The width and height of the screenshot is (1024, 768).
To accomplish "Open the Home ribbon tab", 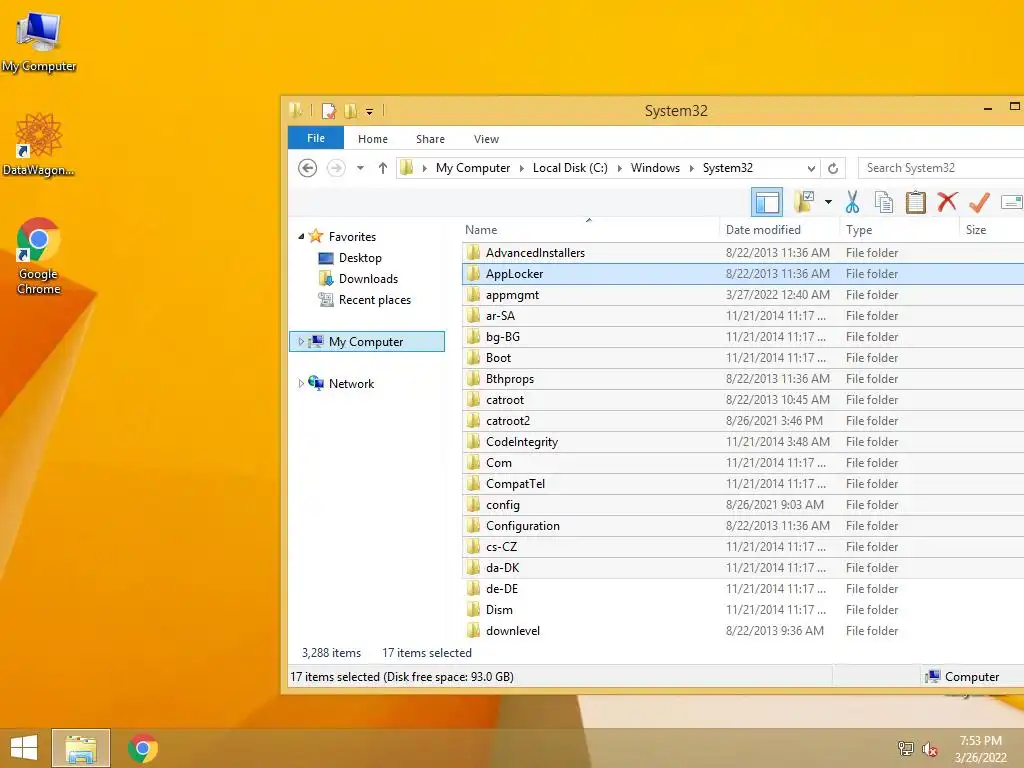I will click(373, 139).
